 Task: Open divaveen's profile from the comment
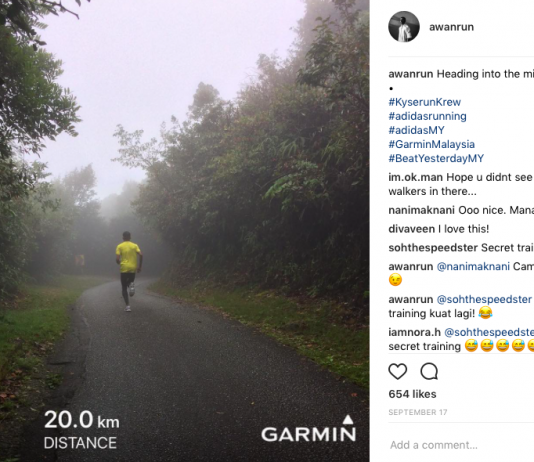[412, 229]
